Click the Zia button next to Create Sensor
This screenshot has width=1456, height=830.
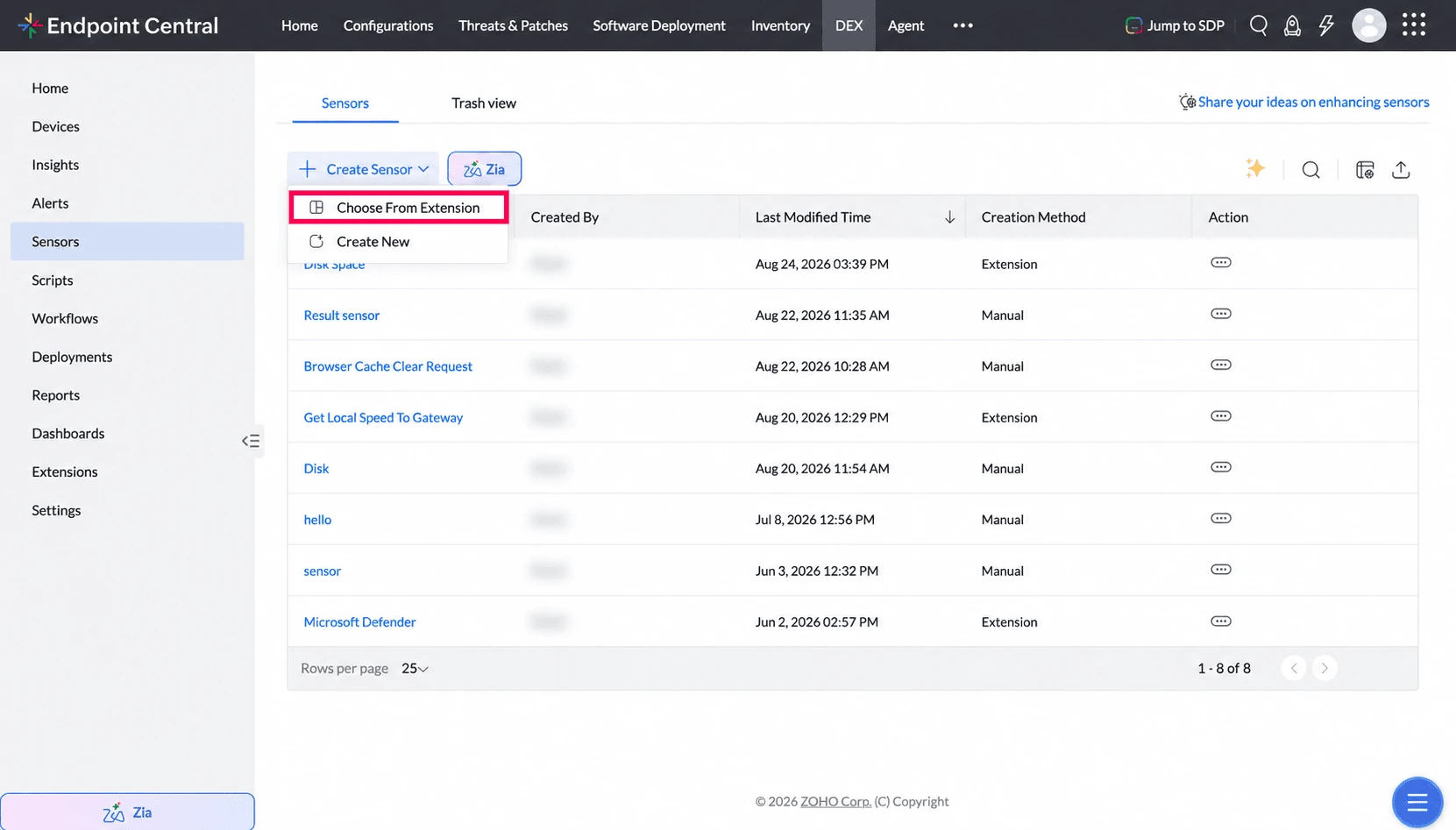click(485, 168)
